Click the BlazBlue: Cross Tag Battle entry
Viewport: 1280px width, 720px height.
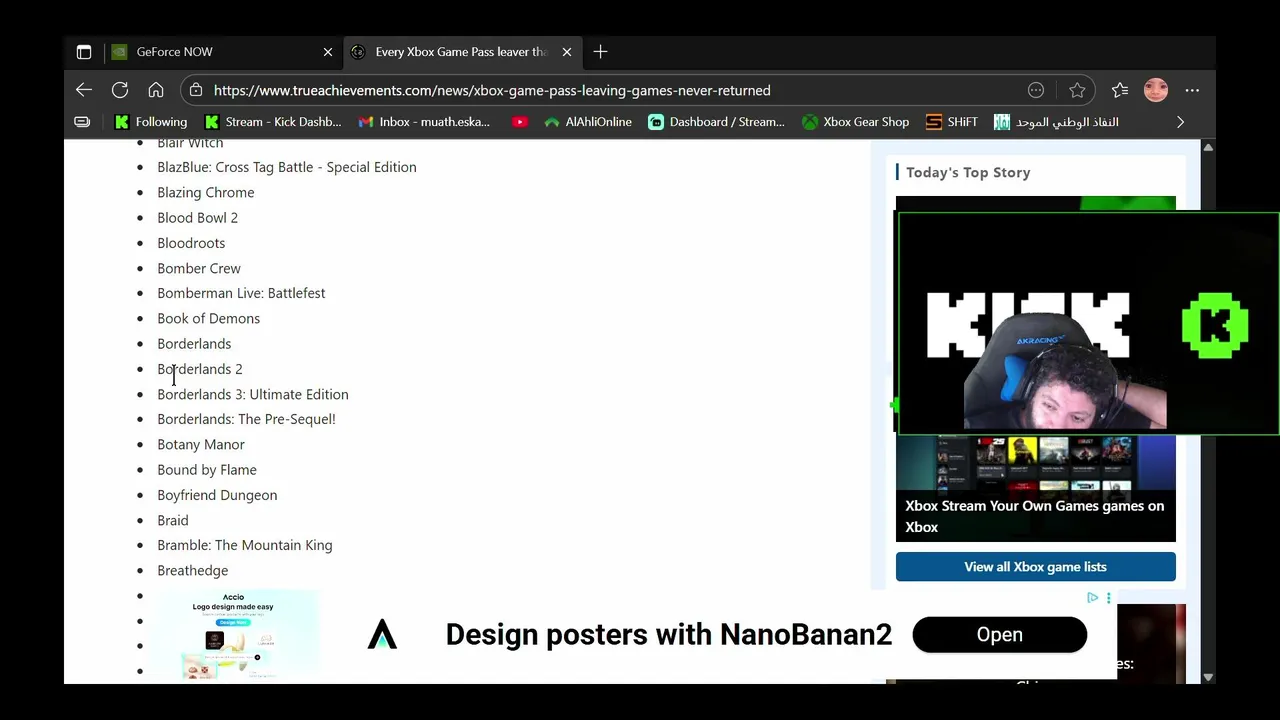click(287, 167)
